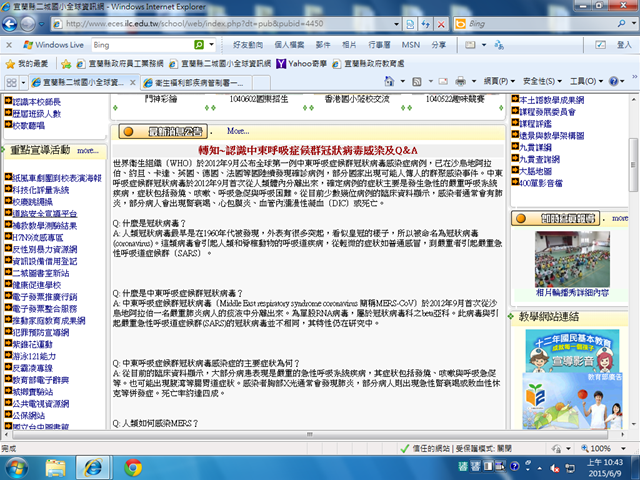Expand the Print options dropdown arrow

(x=474, y=81)
